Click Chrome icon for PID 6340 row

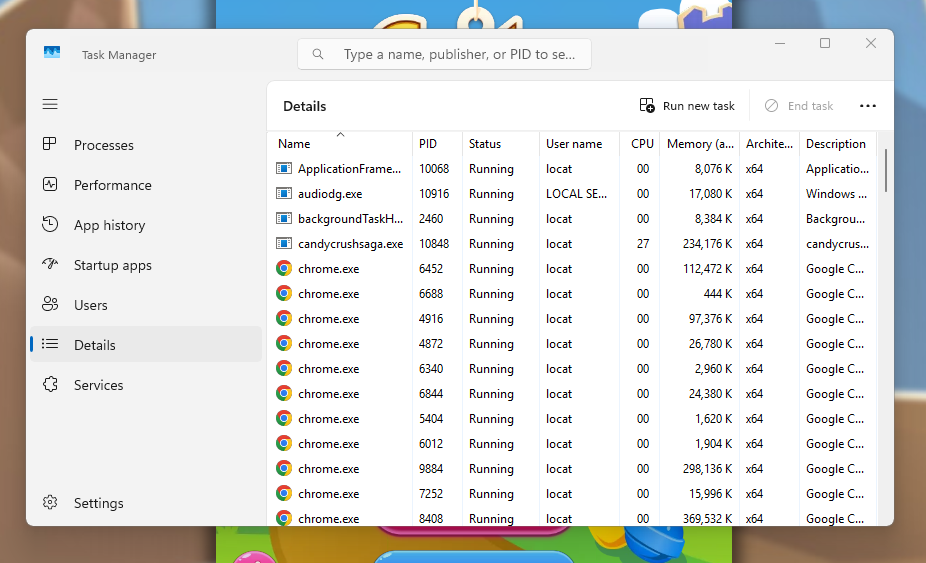click(x=284, y=369)
